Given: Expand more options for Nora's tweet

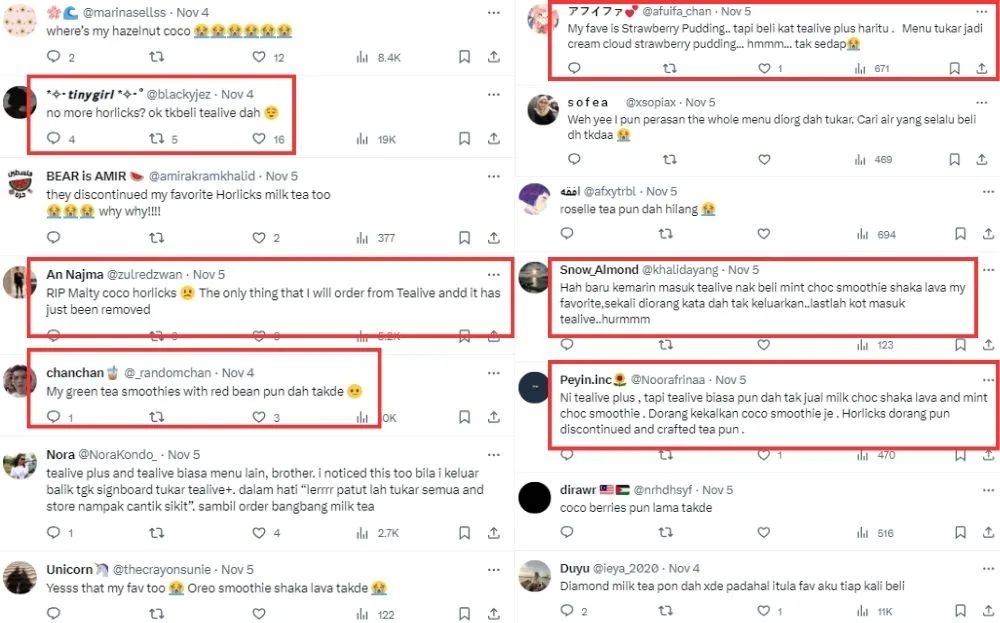Looking at the screenshot, I should pos(493,454).
